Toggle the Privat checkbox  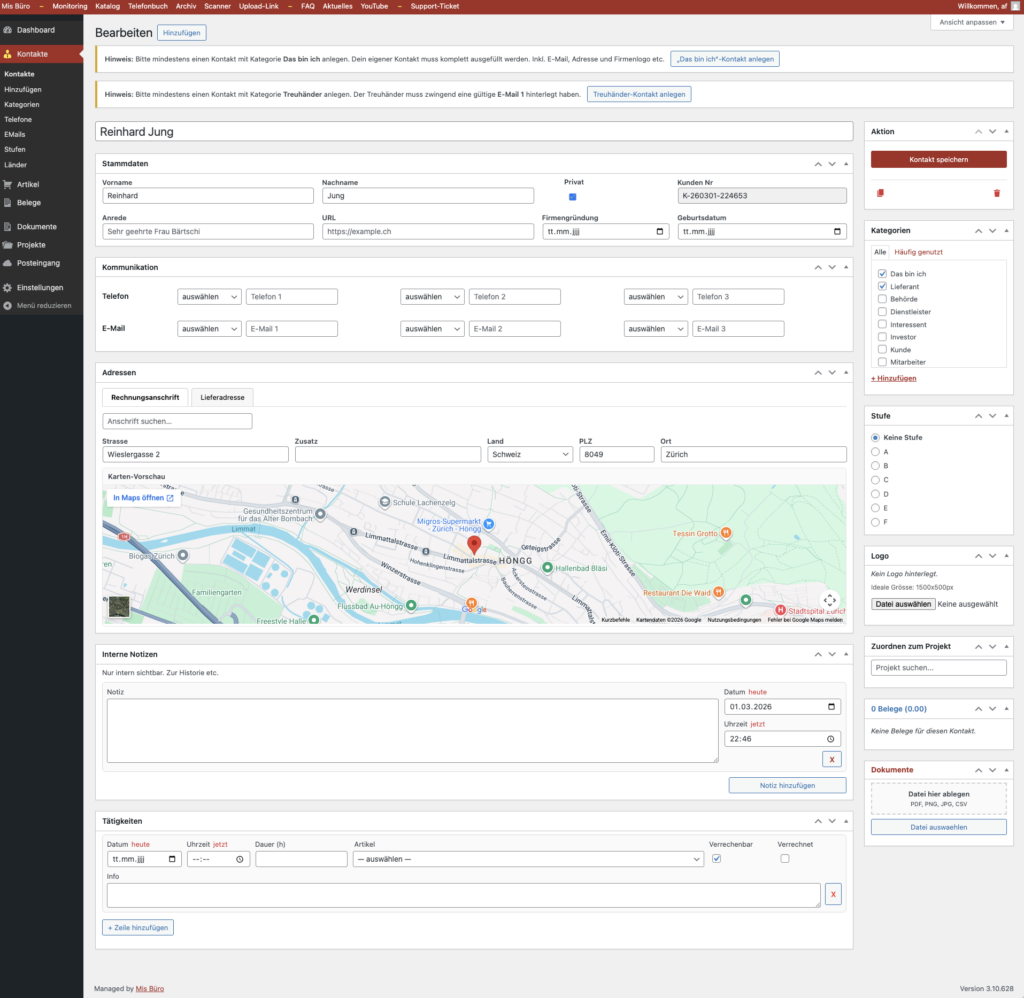click(x=572, y=197)
